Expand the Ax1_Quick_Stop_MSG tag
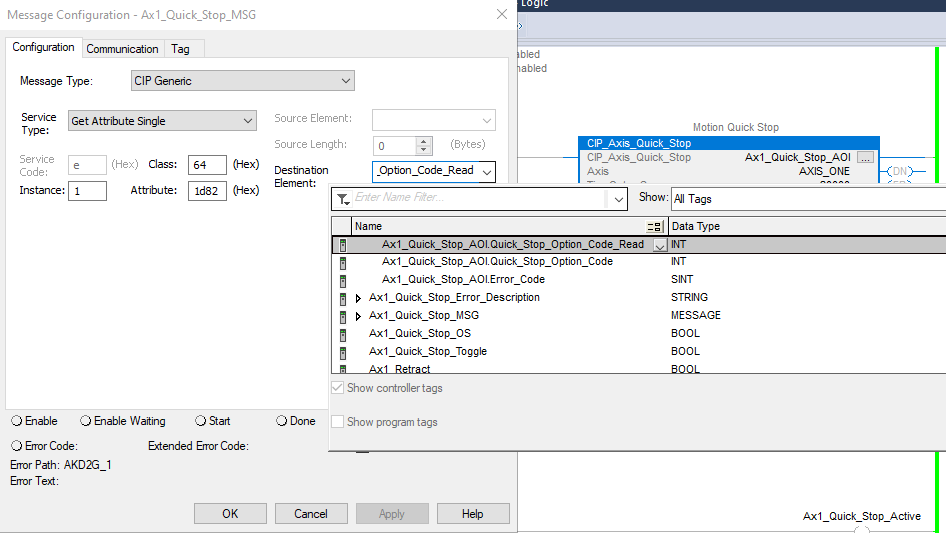The height and width of the screenshot is (533, 946). [358, 316]
